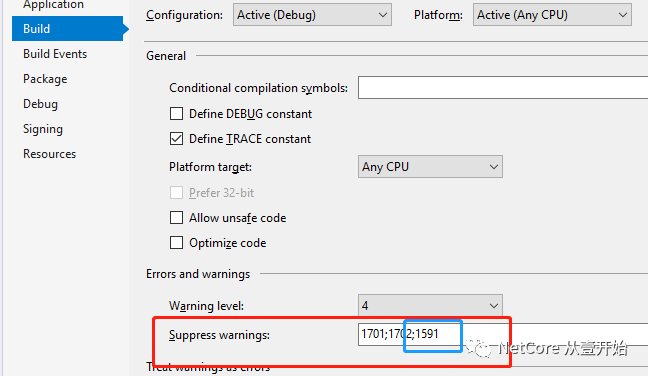Click the Warning level label
Screen dimensions: 648x376
click(206, 306)
